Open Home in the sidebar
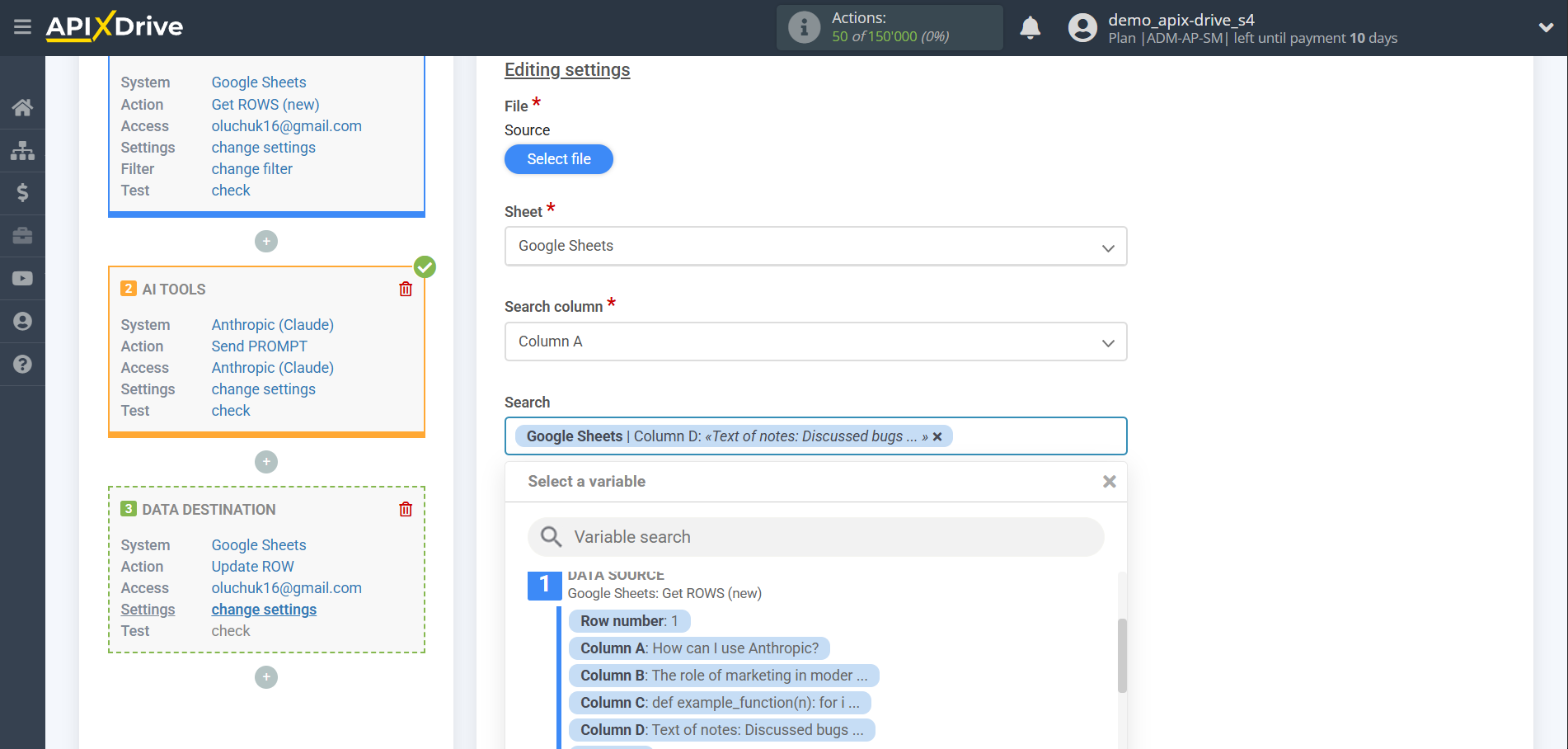 pos(22,107)
